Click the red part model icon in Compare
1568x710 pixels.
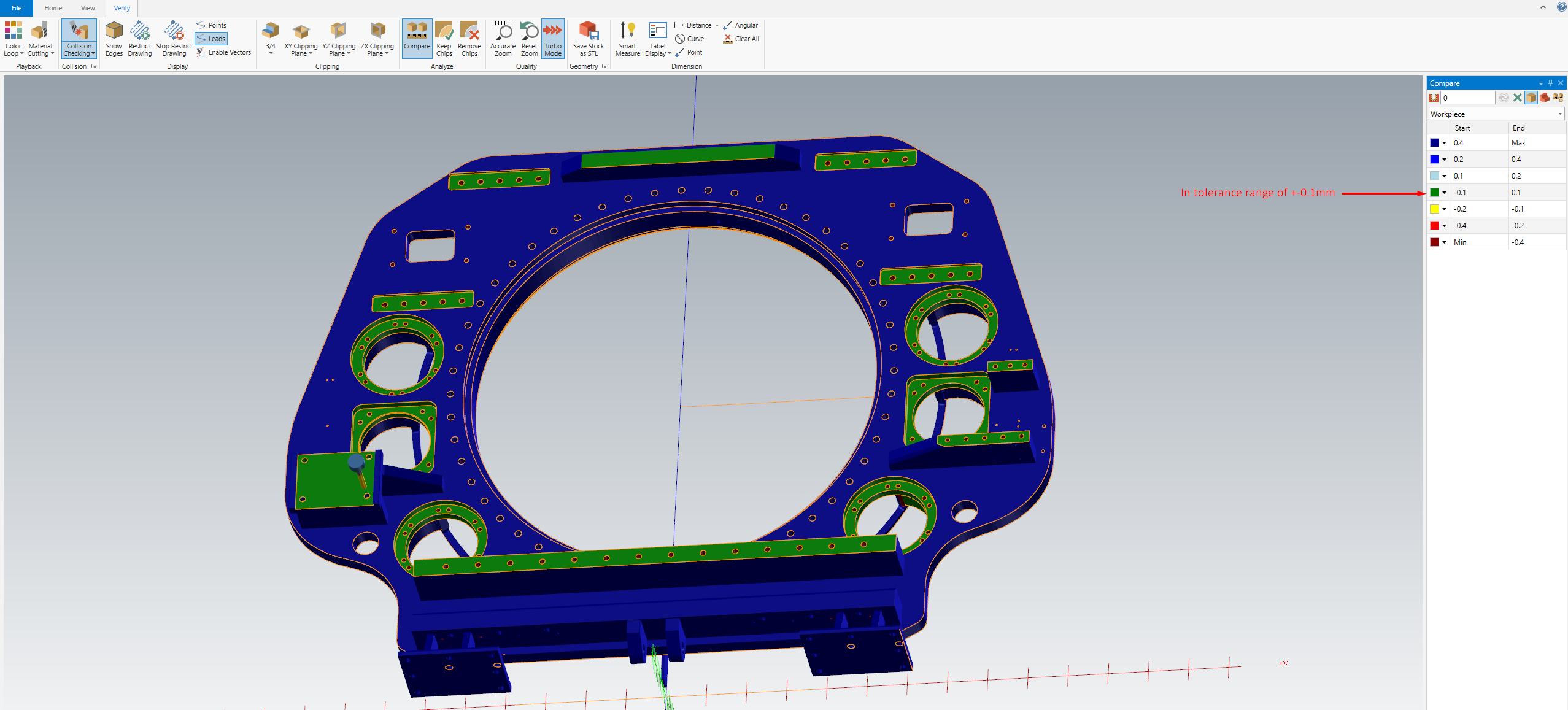(1545, 98)
